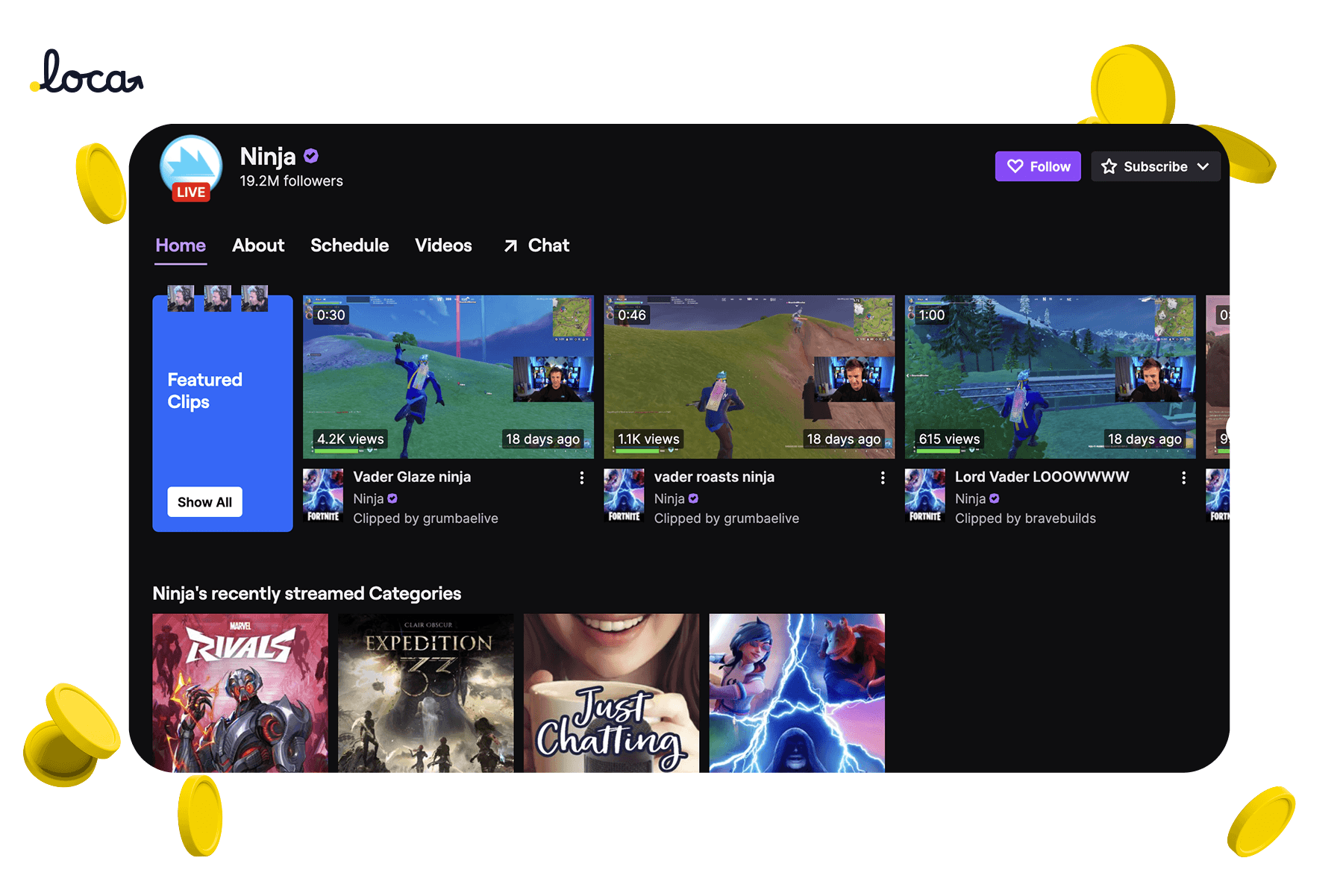1343x896 pixels.
Task: Click Fortnite game icon beside vader roasts ninja
Action: pos(624,495)
